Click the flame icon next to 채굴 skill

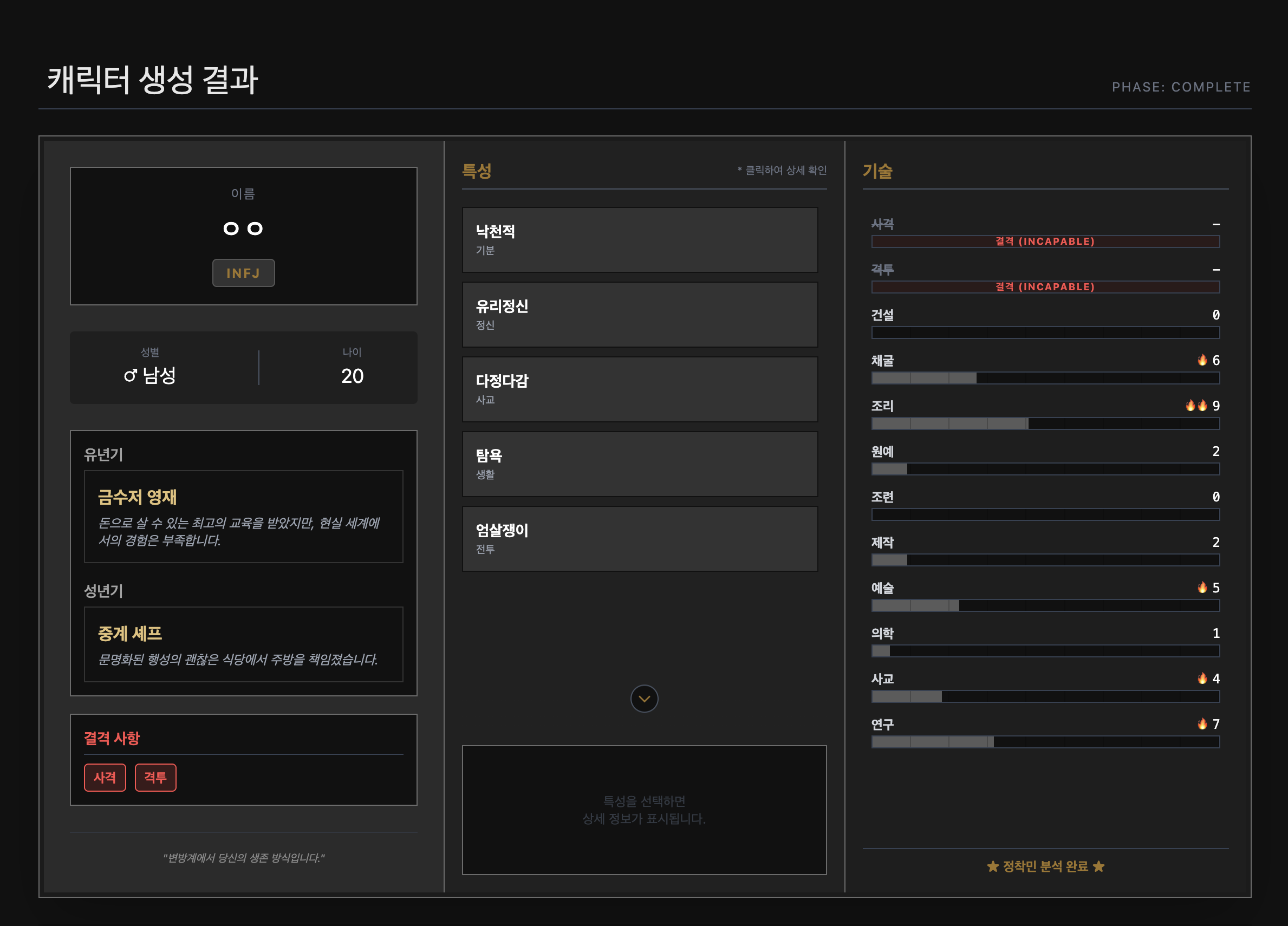[1202, 360]
